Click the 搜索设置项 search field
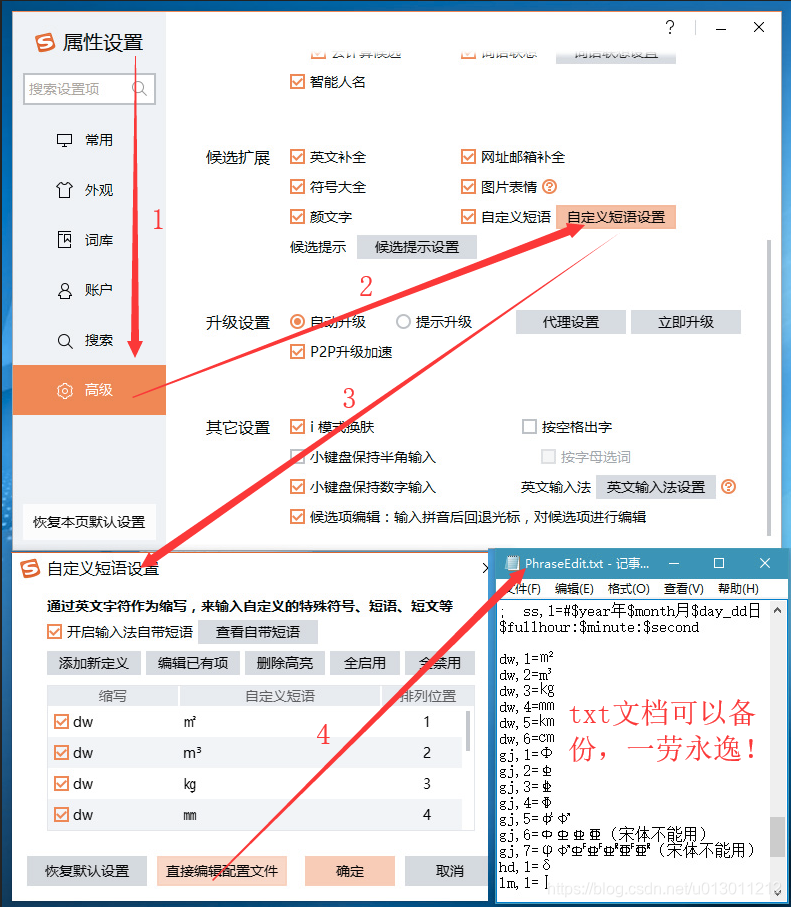 pyautogui.click(x=89, y=89)
